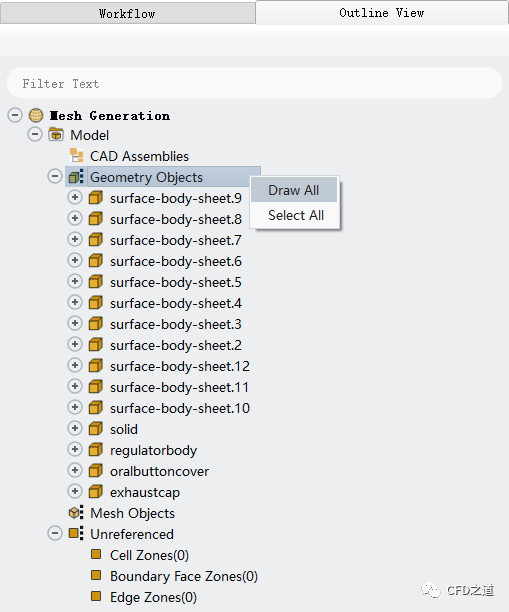The width and height of the screenshot is (509, 612).
Task: Click the Mesh Objects icon
Action: (76, 513)
